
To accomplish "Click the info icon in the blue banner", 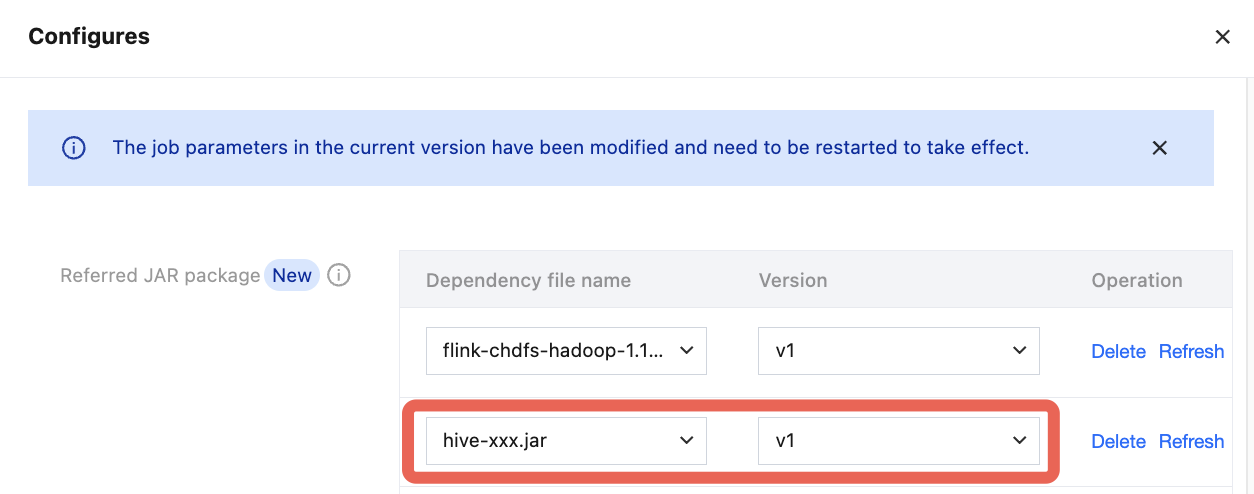I will [74, 148].
